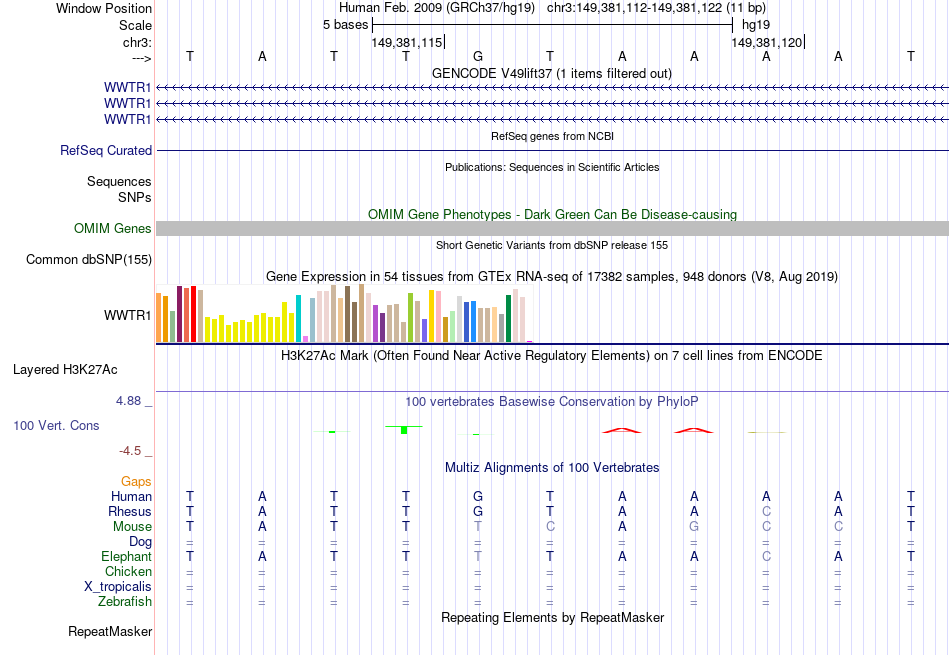Click the 149,381,120 position marker

767,42
